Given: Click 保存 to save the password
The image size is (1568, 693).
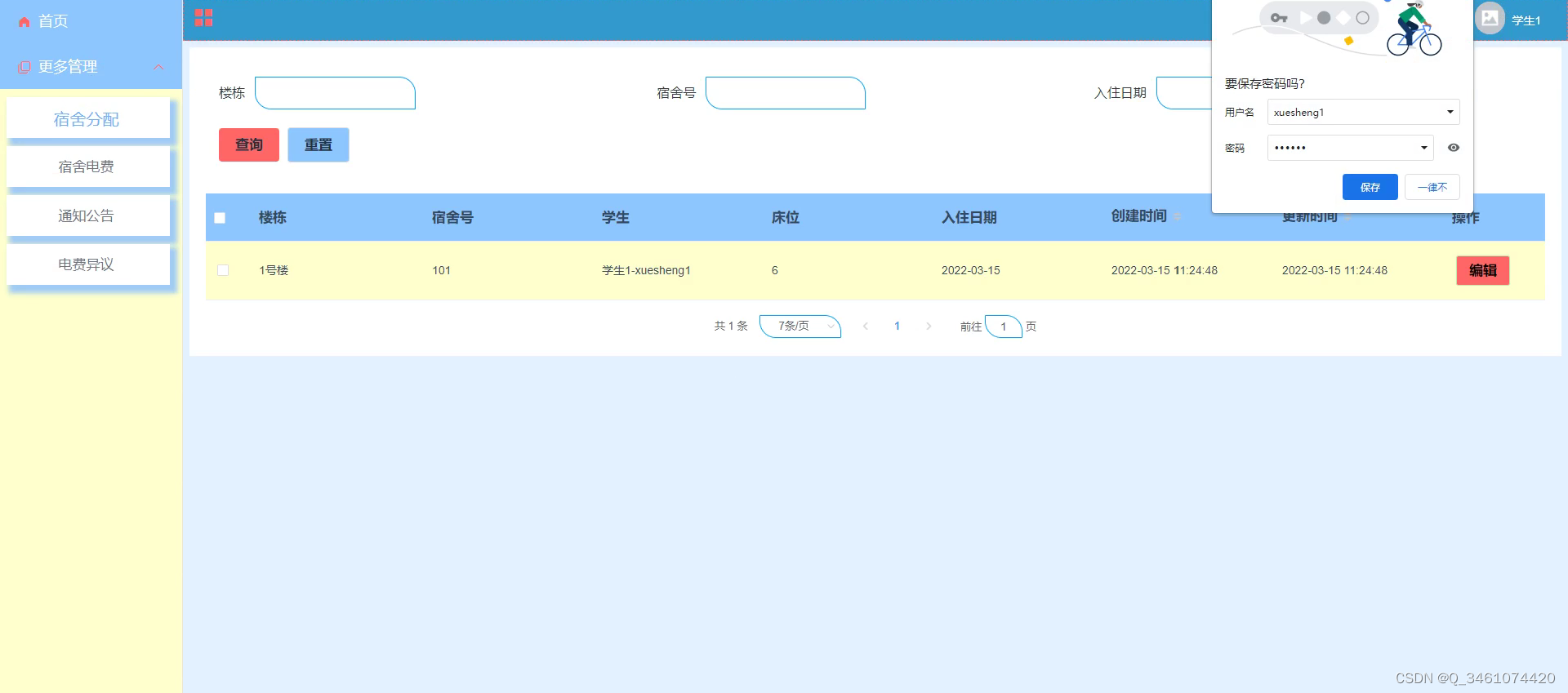Looking at the screenshot, I should [1370, 187].
